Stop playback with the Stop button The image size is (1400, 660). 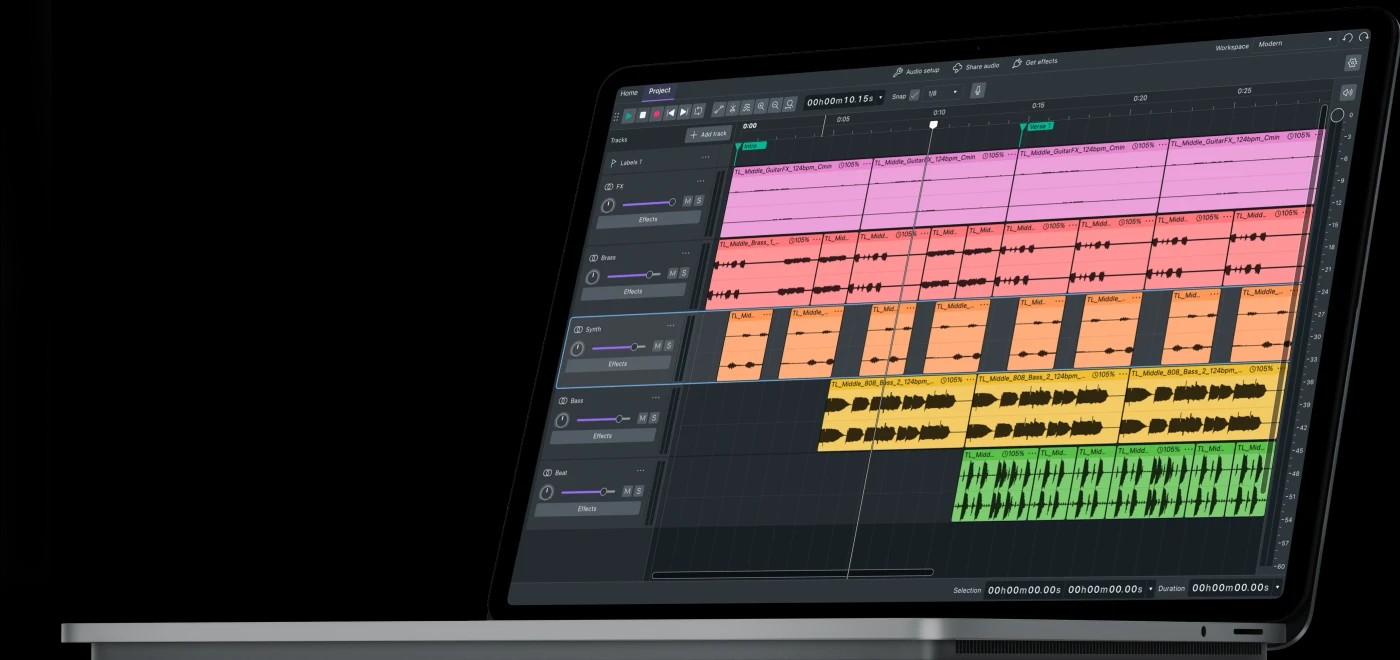tap(643, 115)
